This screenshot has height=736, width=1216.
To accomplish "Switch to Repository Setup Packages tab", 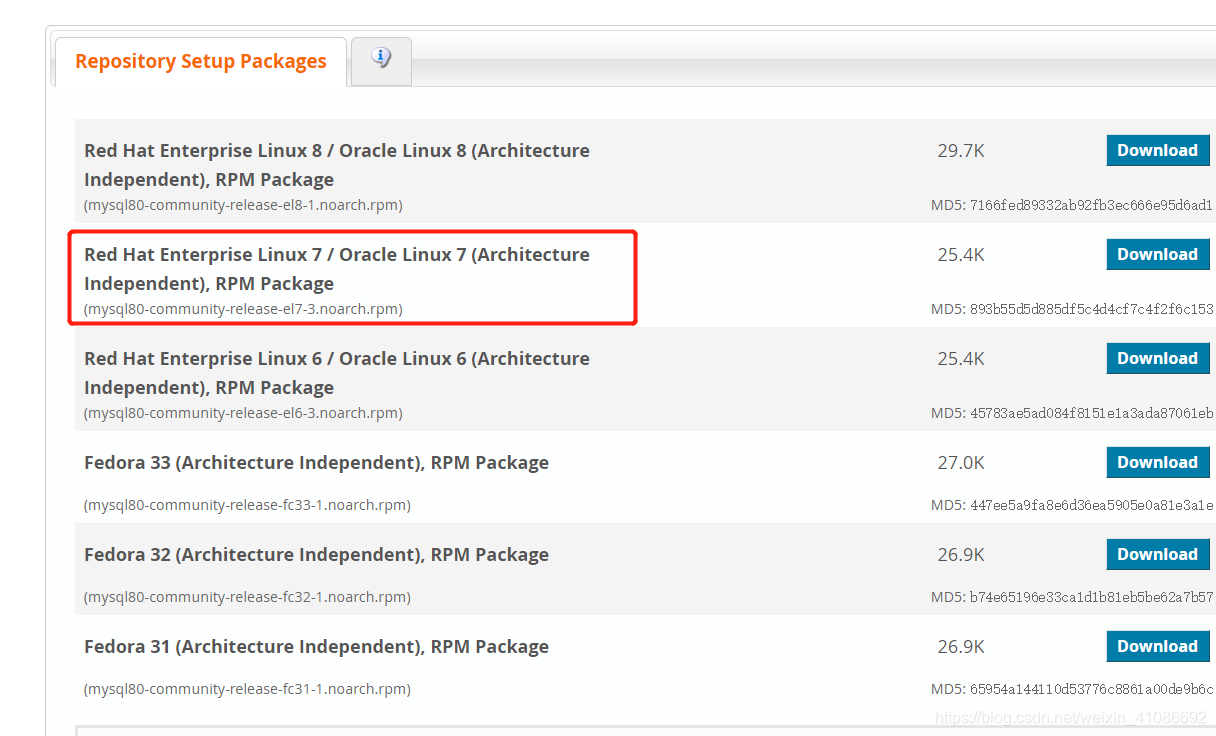I will click(x=201, y=62).
